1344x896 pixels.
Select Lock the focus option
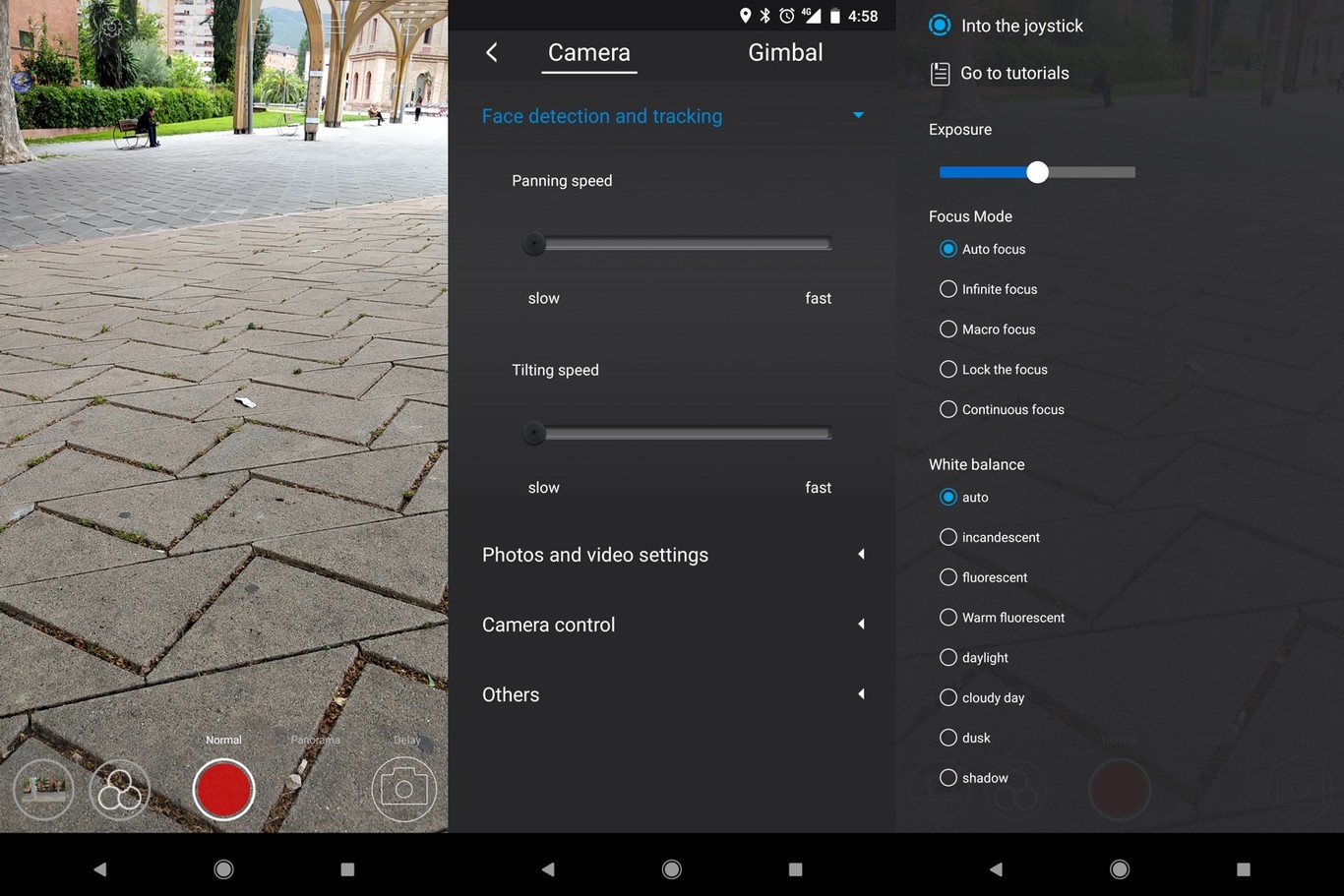[948, 370]
